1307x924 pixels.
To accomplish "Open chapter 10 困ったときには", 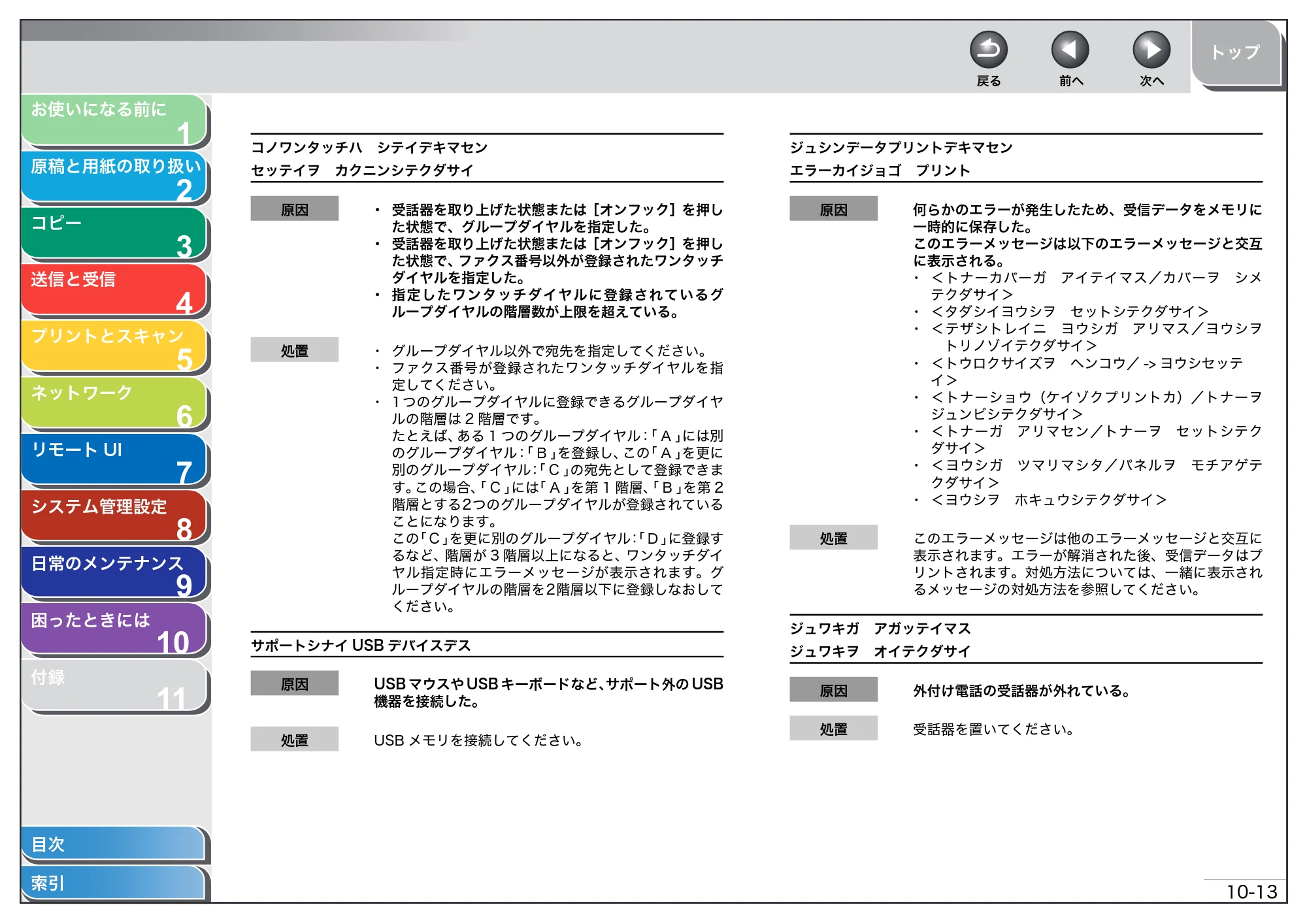I will tap(114, 630).
